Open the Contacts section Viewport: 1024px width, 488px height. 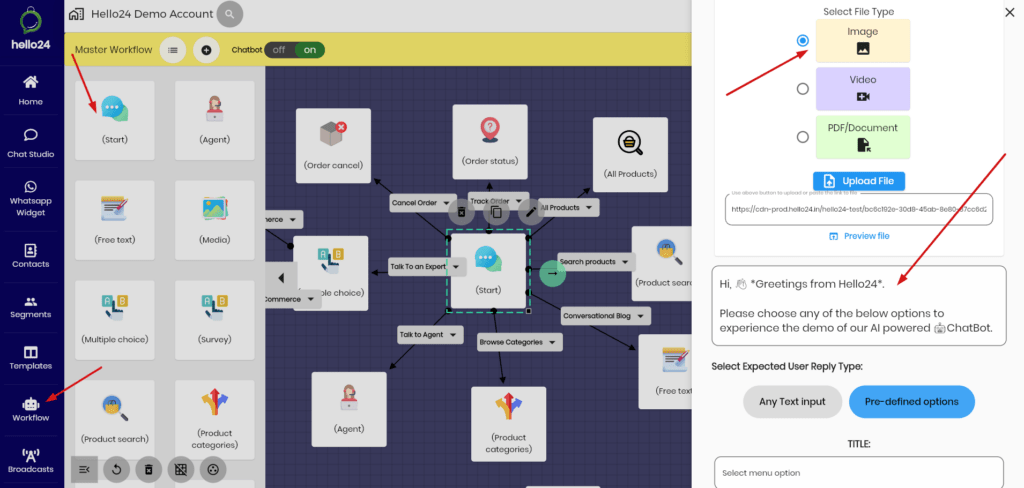point(30,255)
